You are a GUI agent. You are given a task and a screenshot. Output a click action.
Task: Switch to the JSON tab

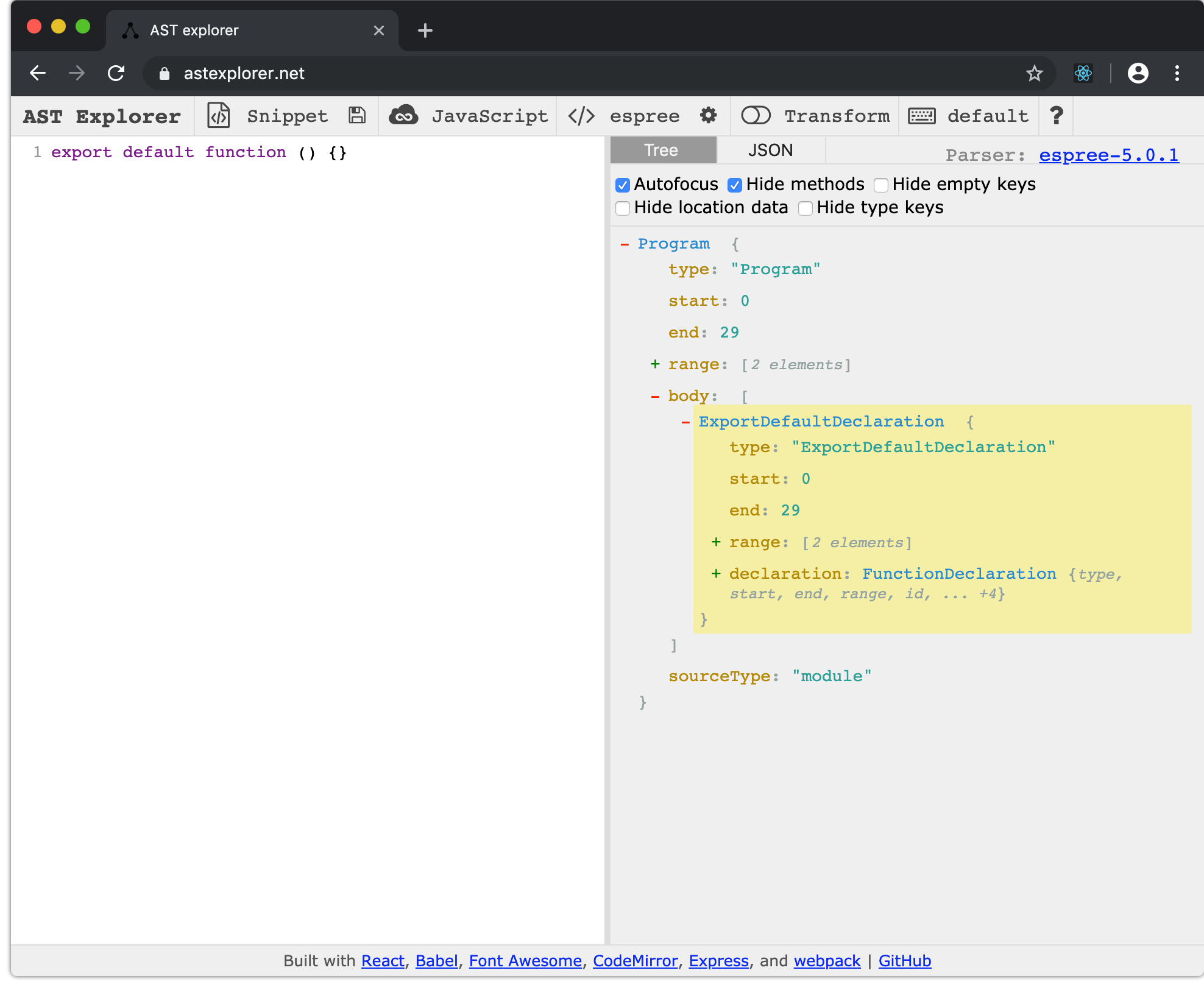(x=770, y=150)
